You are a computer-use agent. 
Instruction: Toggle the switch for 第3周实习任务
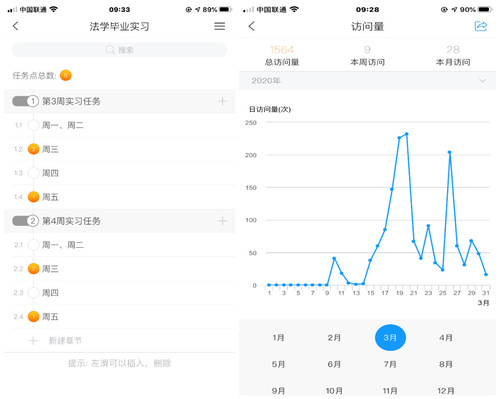tap(25, 101)
